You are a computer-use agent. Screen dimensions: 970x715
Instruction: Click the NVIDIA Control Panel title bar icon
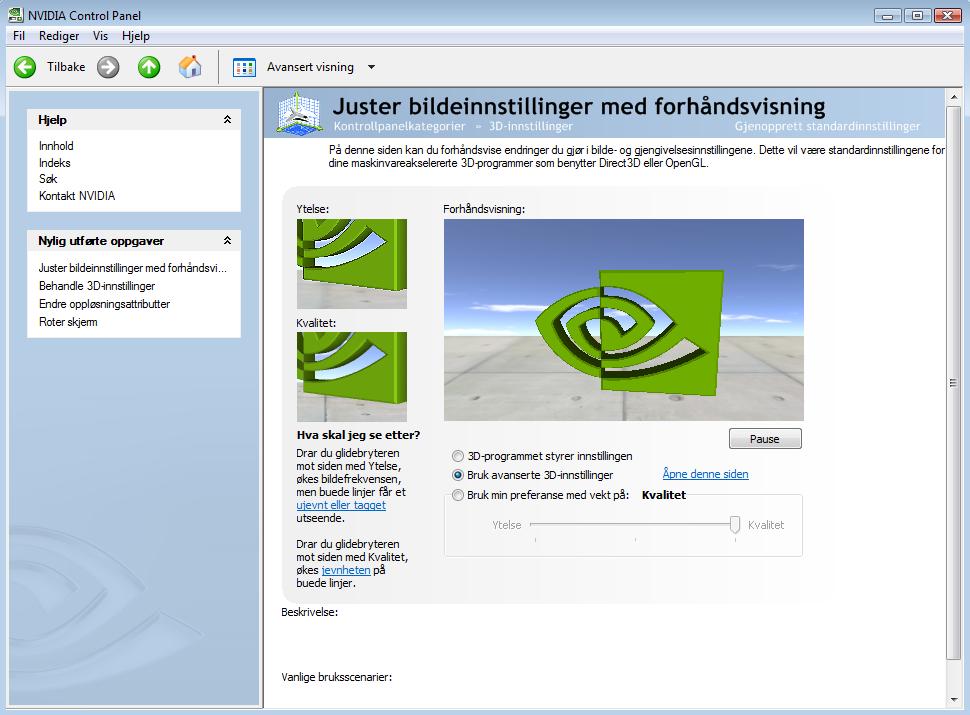pos(15,15)
